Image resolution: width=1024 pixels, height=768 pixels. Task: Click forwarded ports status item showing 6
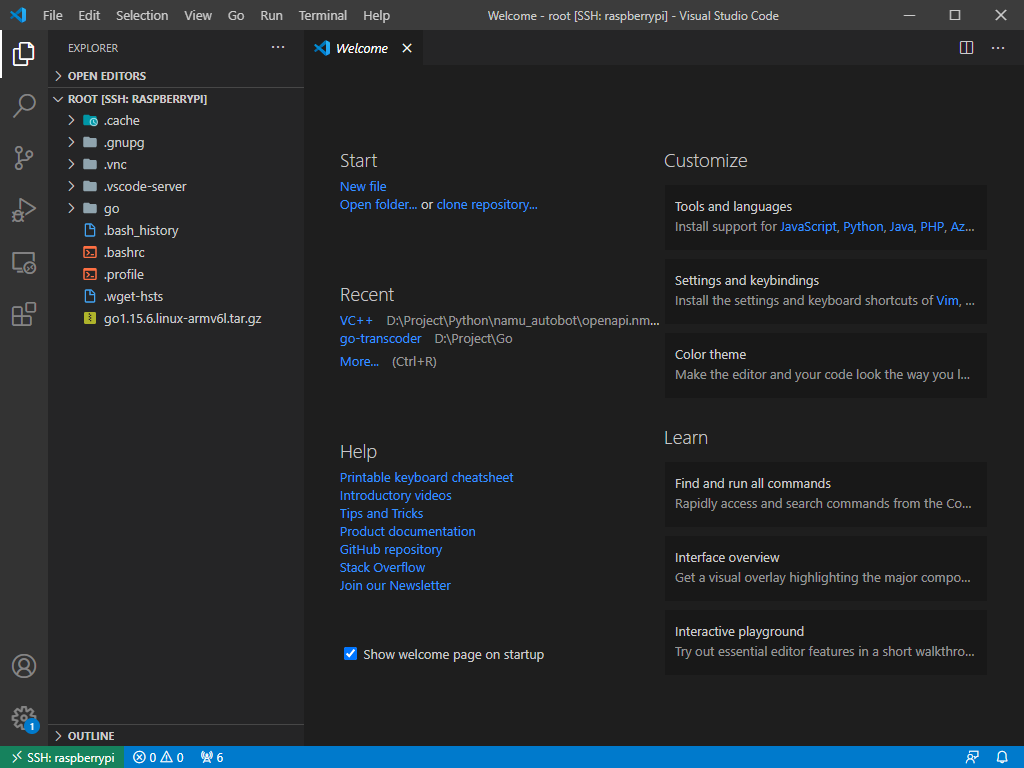(x=212, y=757)
